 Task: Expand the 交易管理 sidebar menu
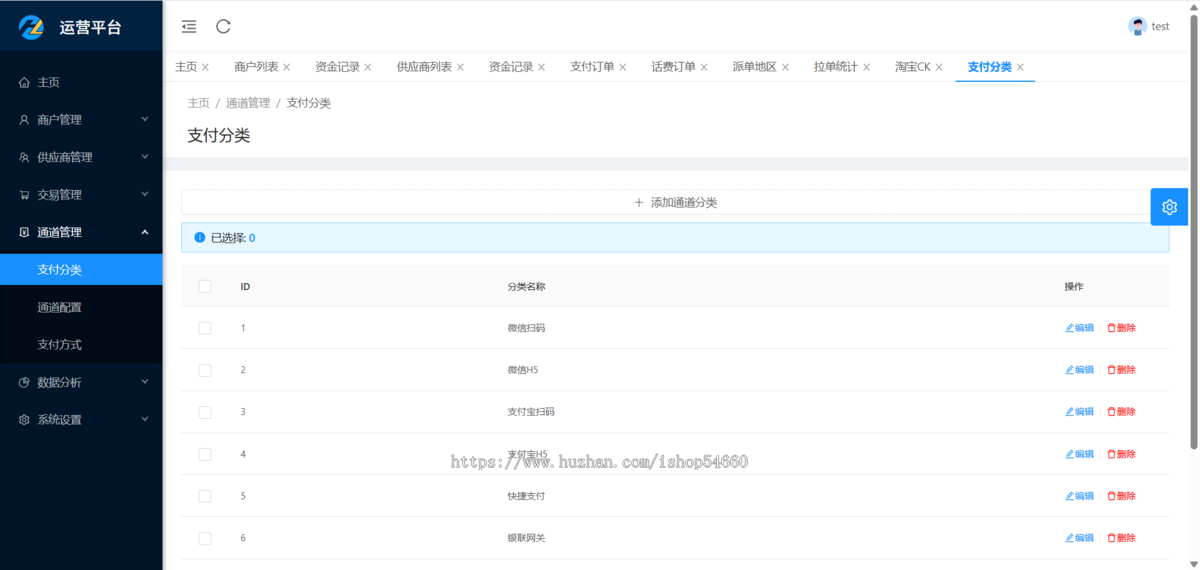pos(81,195)
